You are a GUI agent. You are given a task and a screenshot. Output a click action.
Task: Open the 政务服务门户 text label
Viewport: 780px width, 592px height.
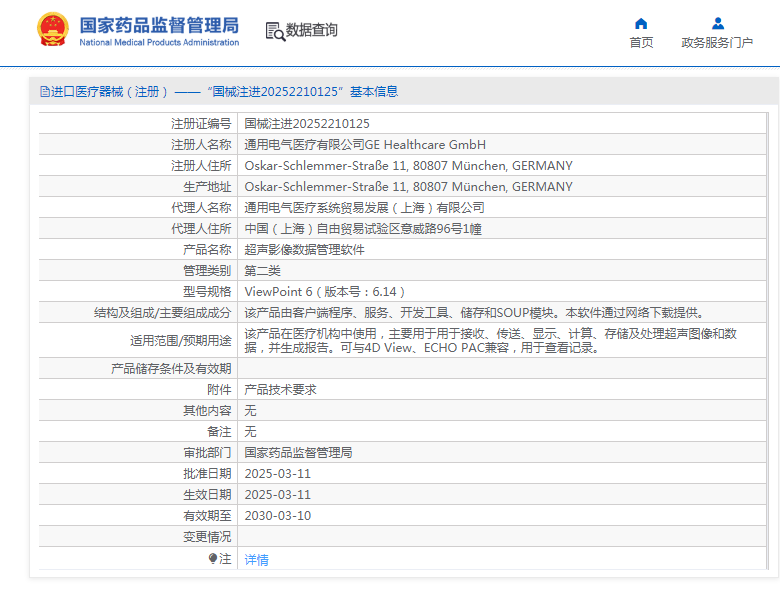pos(717,42)
